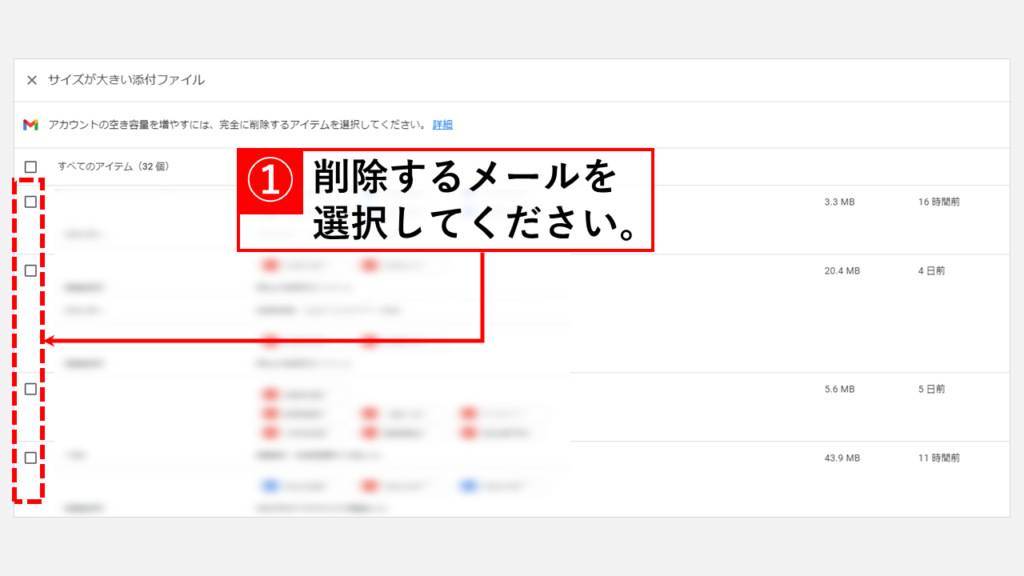The image size is (1024, 576).
Task: Close the サイズが大きい添付ファイル panel with X
Action: [x=31, y=80]
